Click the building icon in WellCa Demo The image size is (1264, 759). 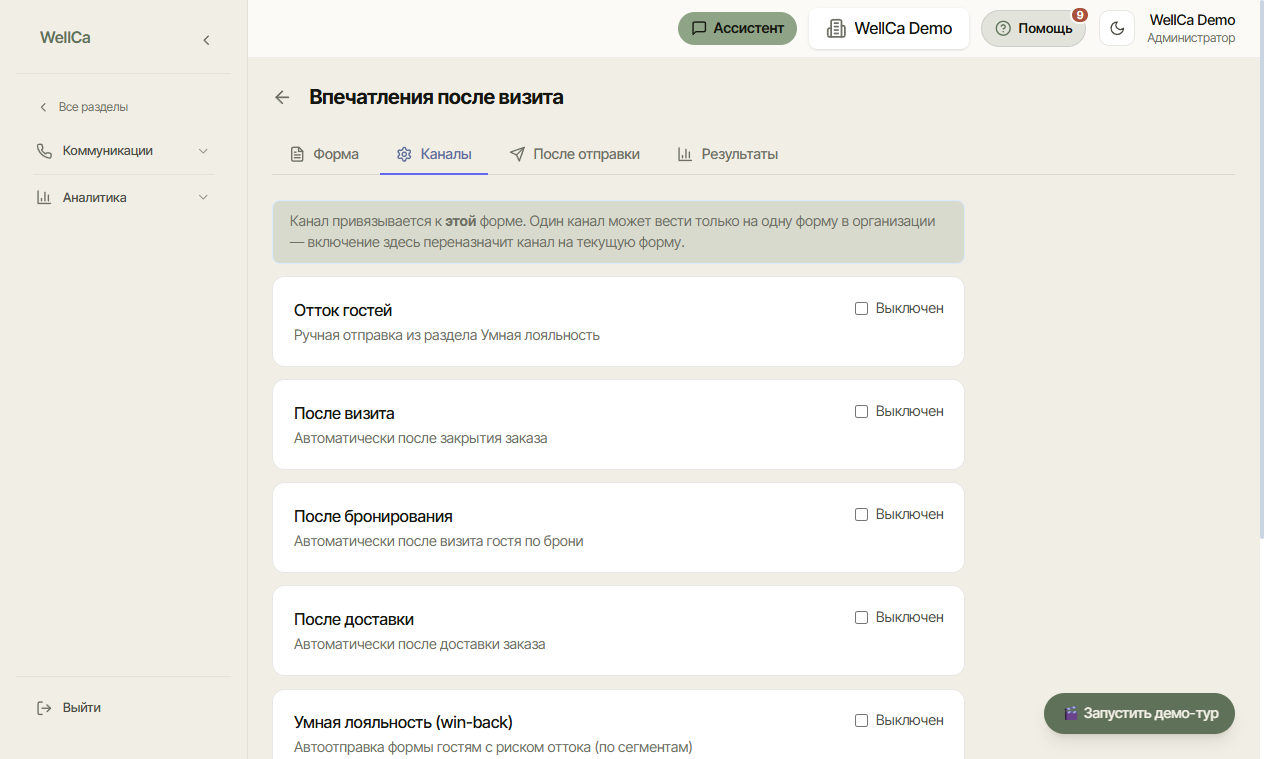point(835,28)
